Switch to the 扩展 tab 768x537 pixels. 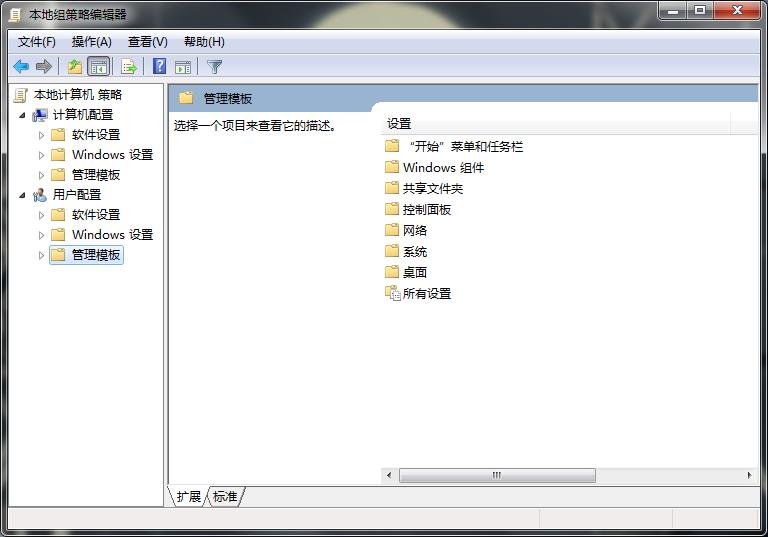(x=189, y=497)
